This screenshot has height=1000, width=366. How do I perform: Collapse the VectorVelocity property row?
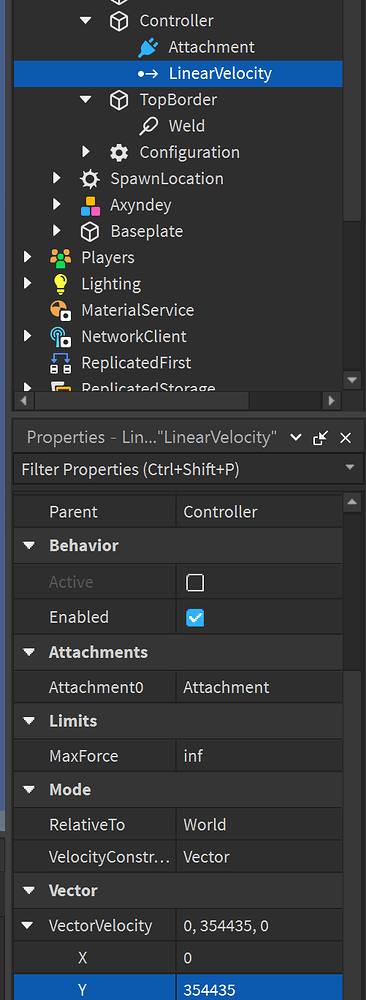click(x=29, y=926)
